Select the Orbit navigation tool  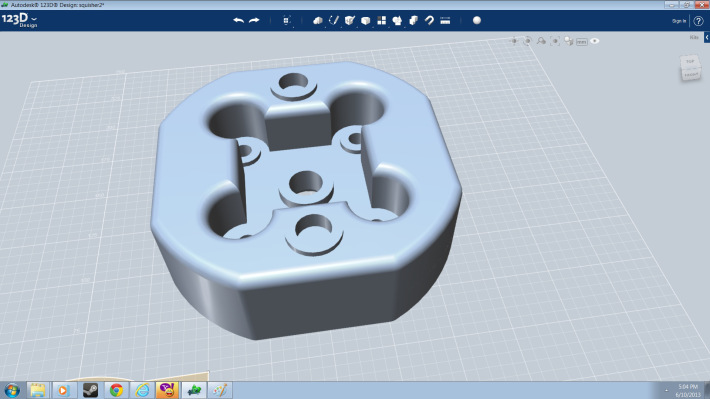pos(528,41)
